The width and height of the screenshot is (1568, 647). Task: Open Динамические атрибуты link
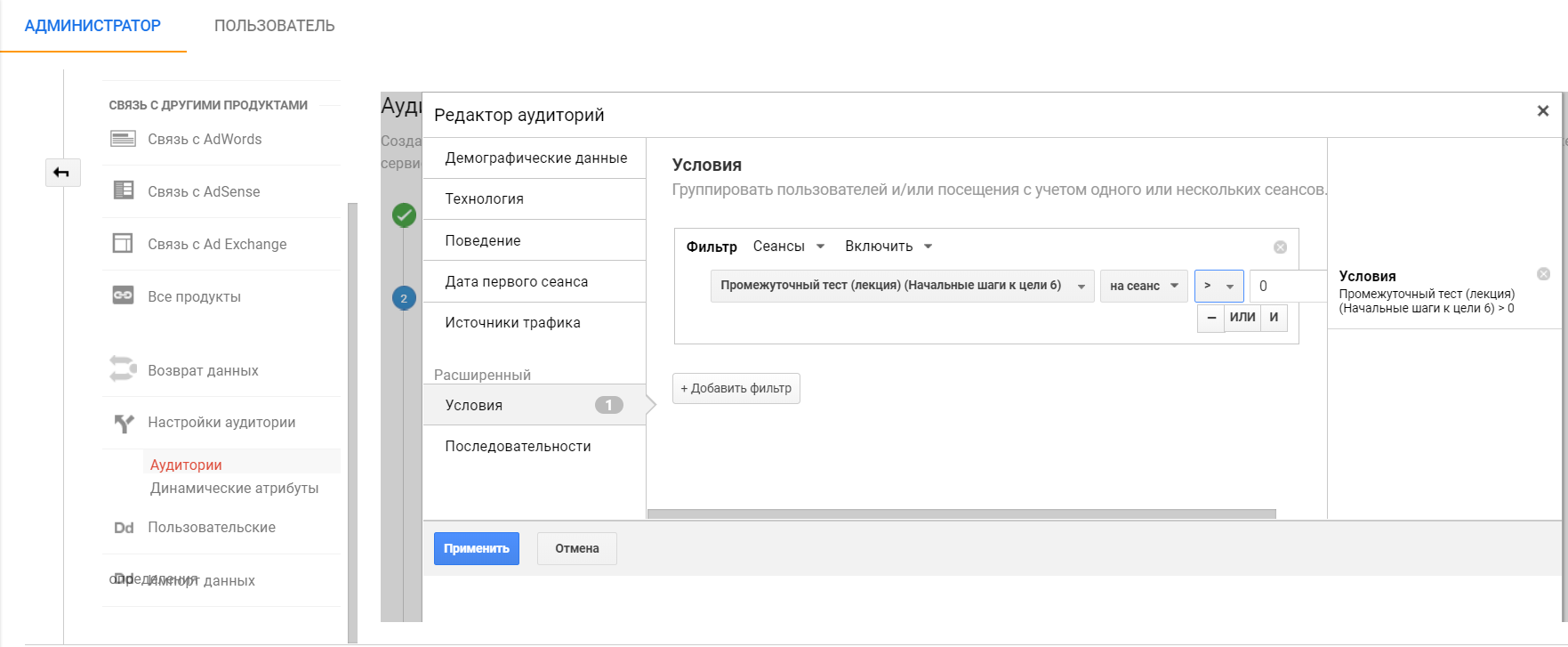234,488
